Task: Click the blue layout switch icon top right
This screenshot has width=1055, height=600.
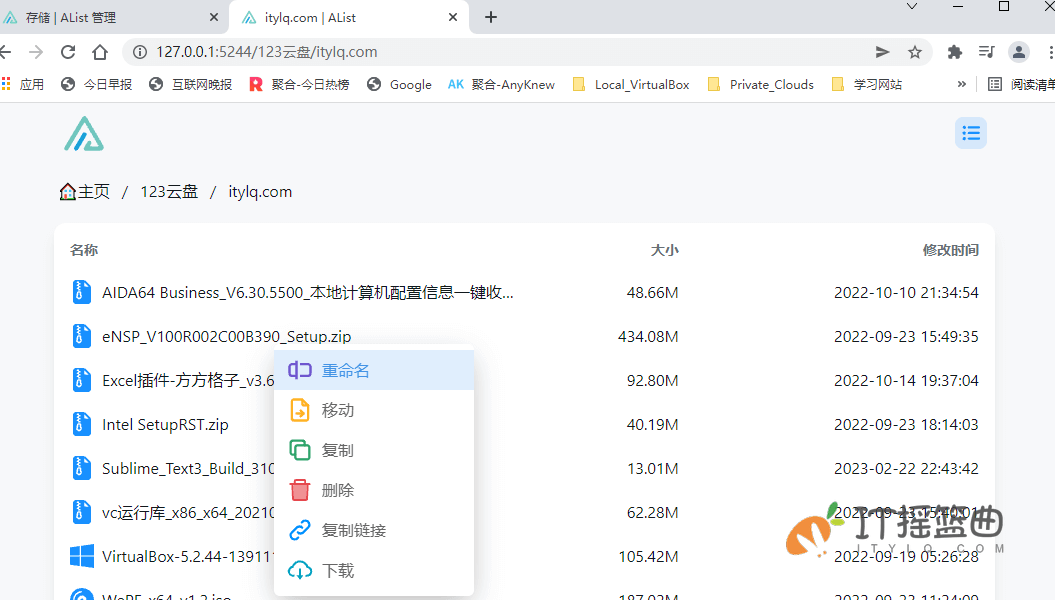Action: pos(970,132)
